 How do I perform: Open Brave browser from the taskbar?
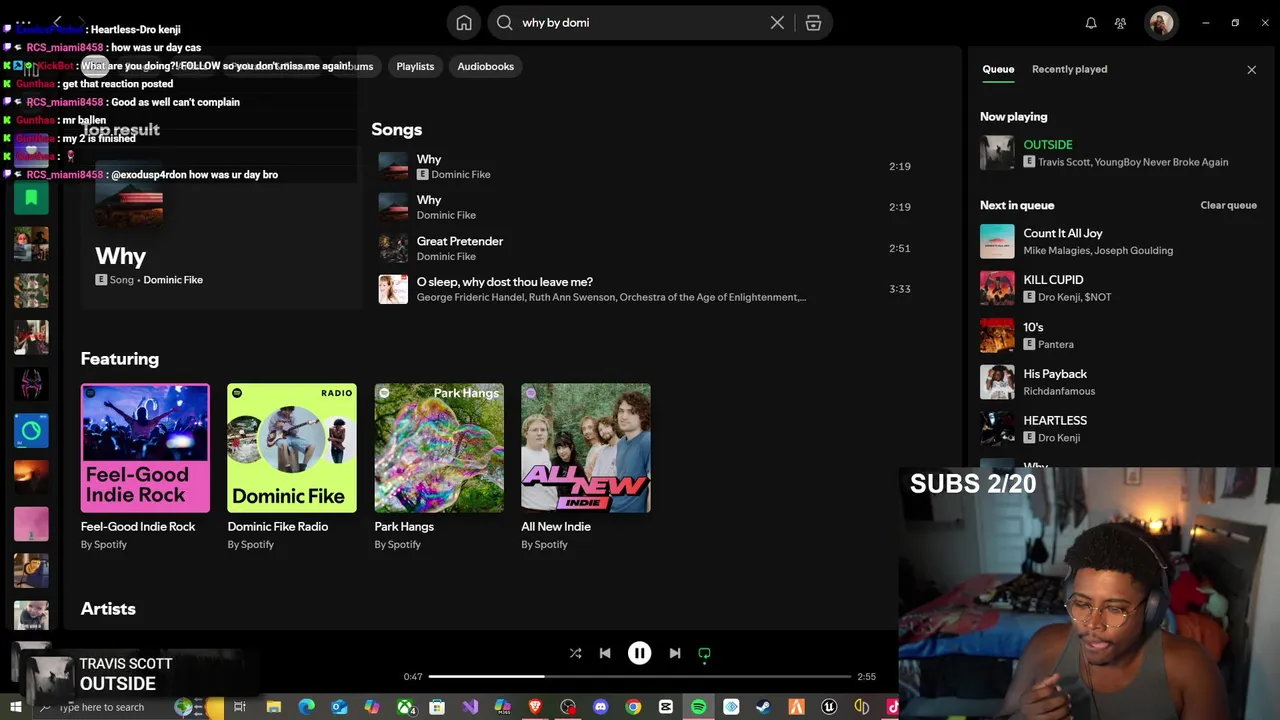tap(535, 707)
